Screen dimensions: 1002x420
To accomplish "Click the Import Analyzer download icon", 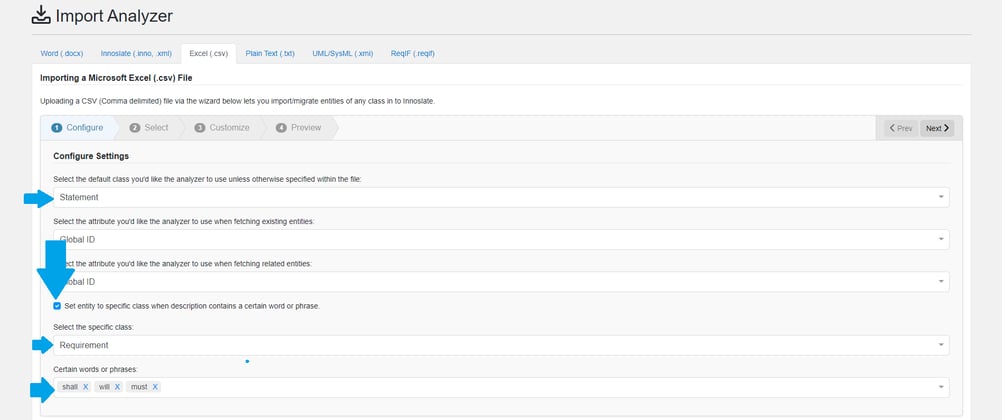I will pyautogui.click(x=41, y=15).
